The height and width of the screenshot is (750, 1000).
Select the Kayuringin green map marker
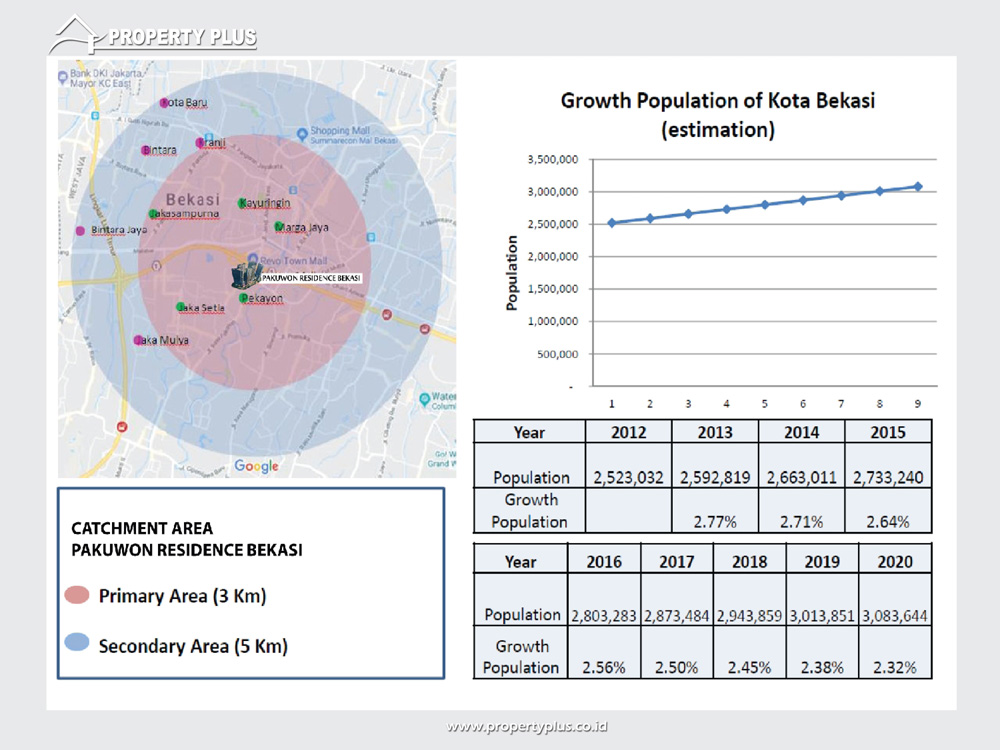click(242, 203)
